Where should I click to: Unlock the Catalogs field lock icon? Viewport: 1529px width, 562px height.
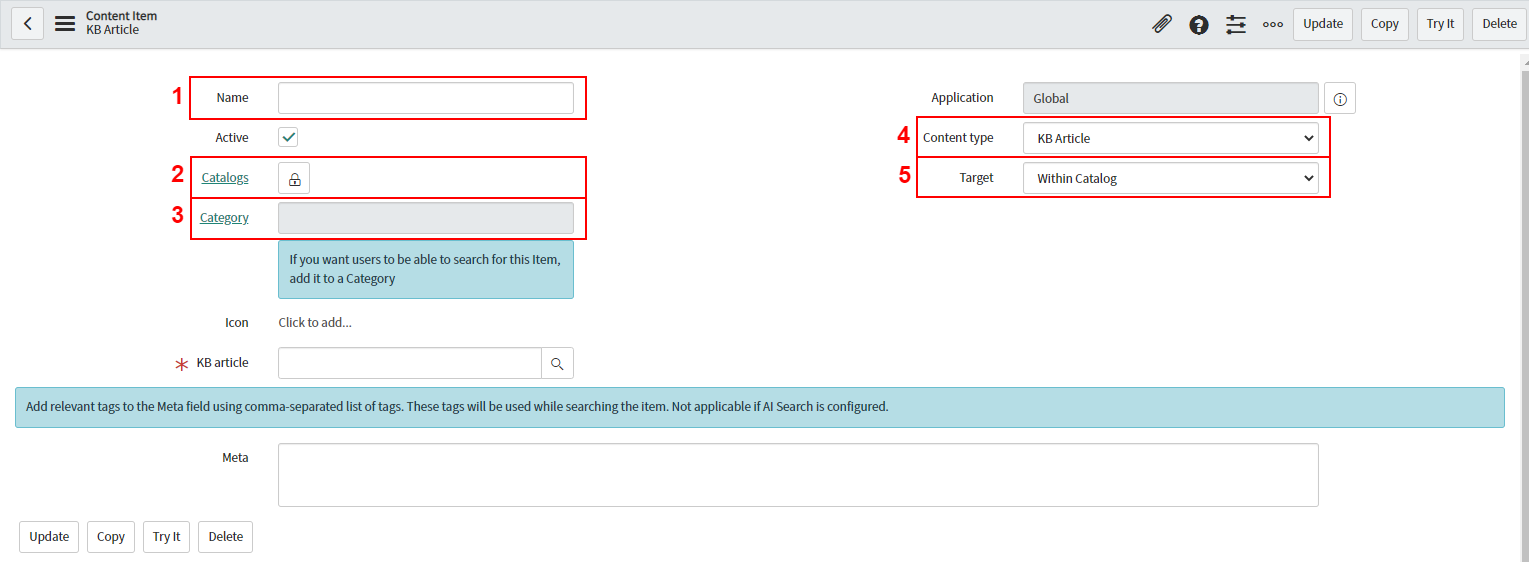pos(294,179)
